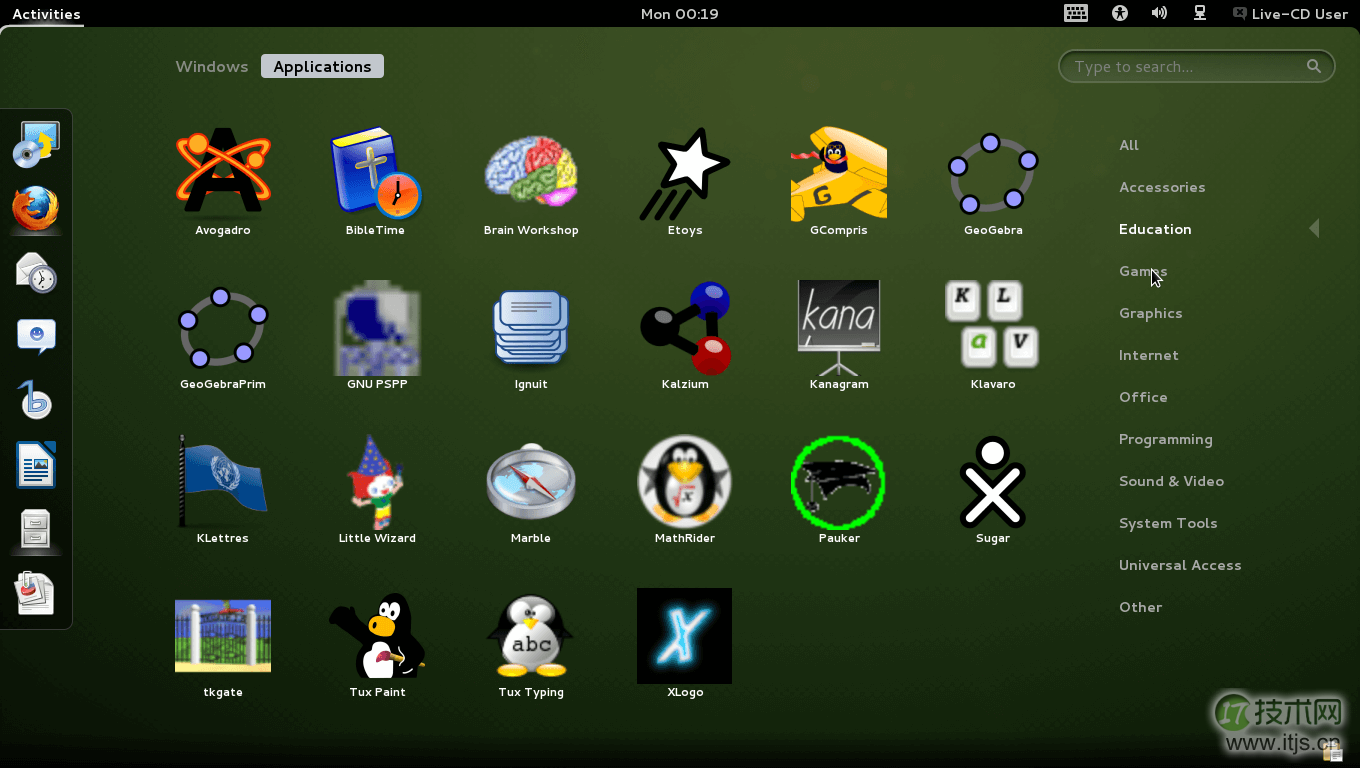Image resolution: width=1360 pixels, height=768 pixels.
Task: Select the Internet category
Action: pos(1149,355)
